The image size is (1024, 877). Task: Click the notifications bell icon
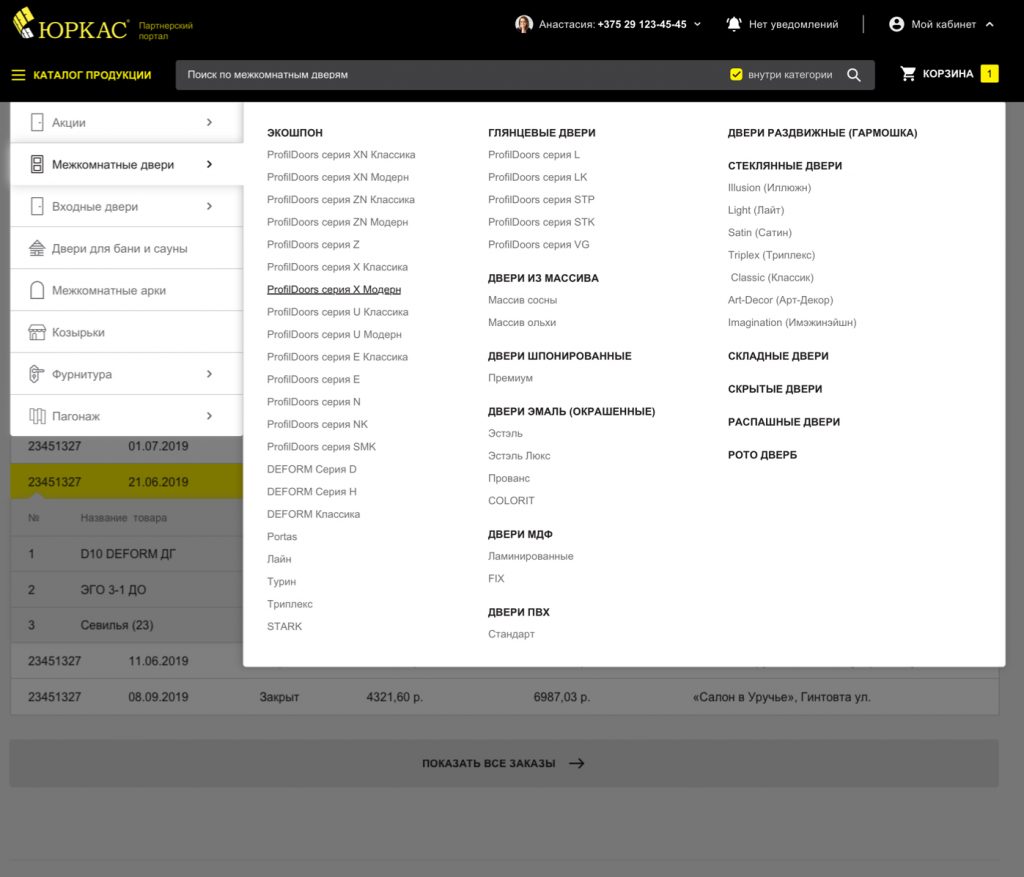coord(734,24)
